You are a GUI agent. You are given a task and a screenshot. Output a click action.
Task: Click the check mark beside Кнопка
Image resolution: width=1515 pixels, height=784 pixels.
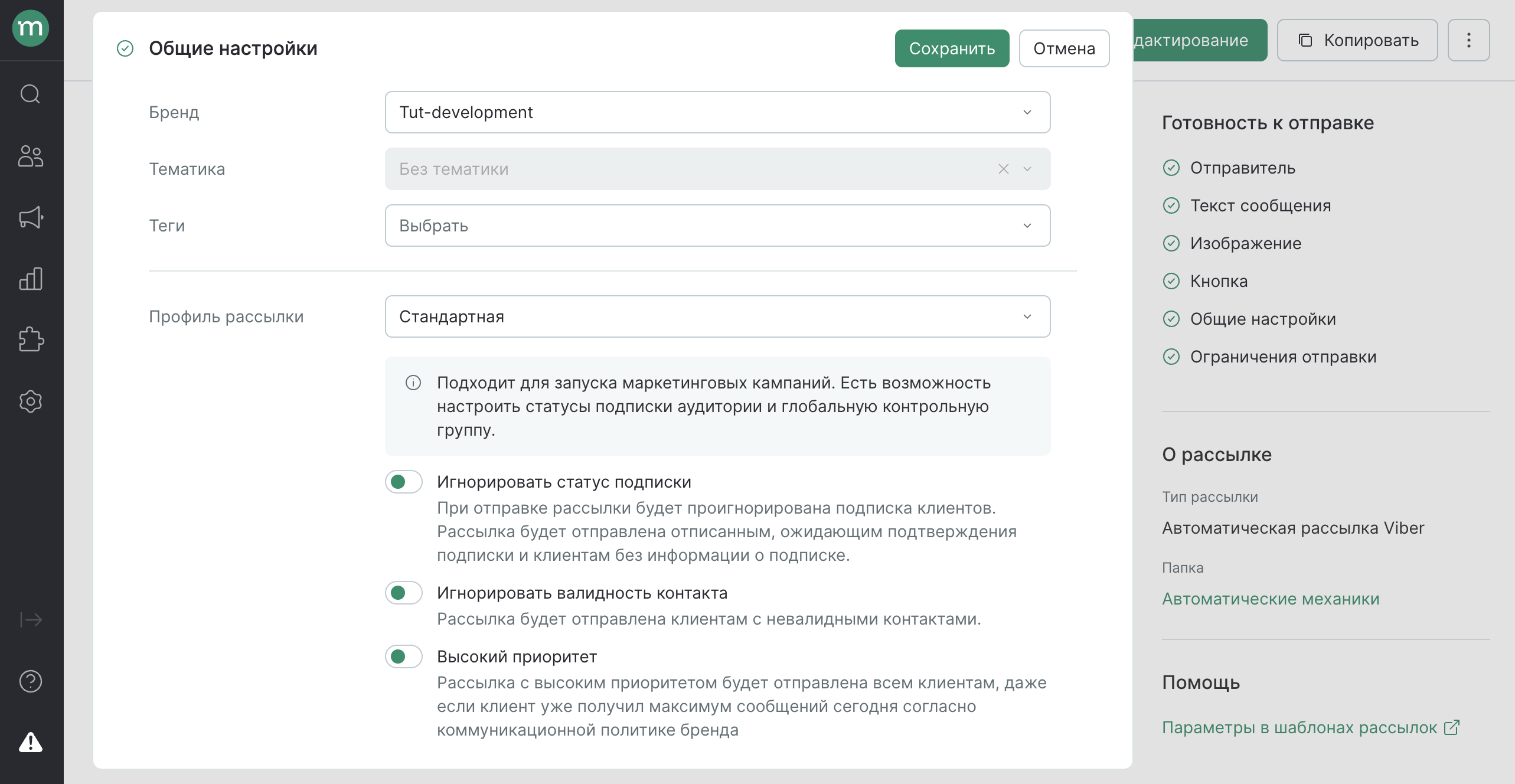[1171, 281]
